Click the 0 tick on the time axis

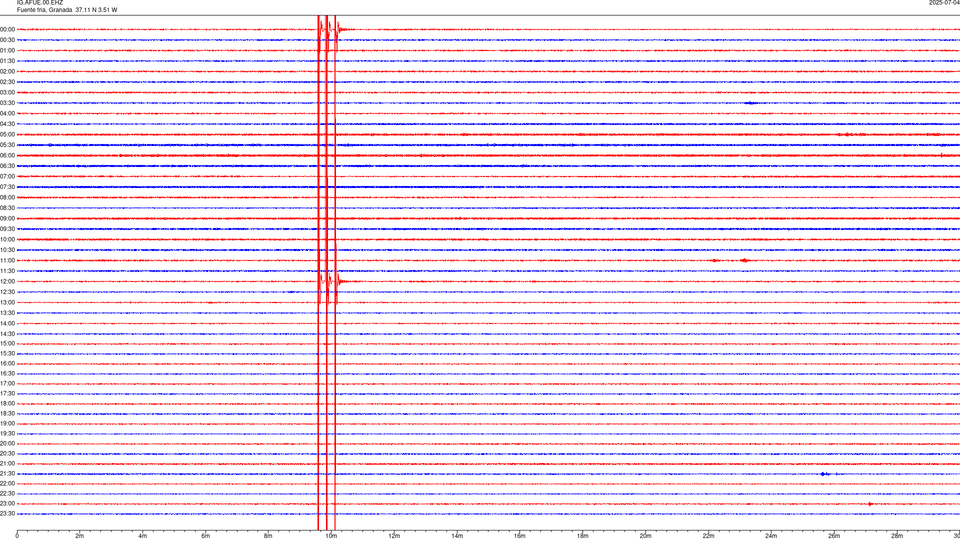point(17,536)
